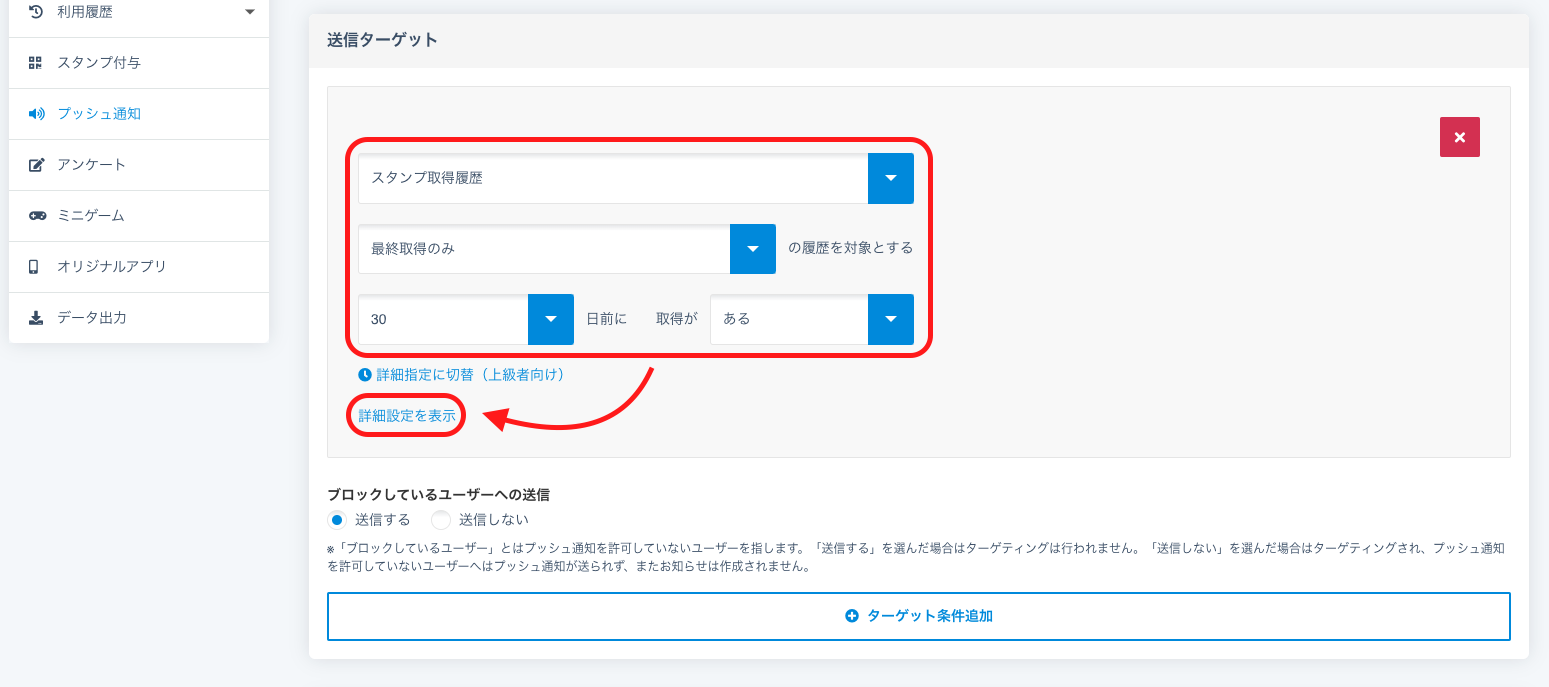Image resolution: width=1549 pixels, height=687 pixels.
Task: Click the phone icon for オリジナルアプリ
Action: (x=34, y=267)
